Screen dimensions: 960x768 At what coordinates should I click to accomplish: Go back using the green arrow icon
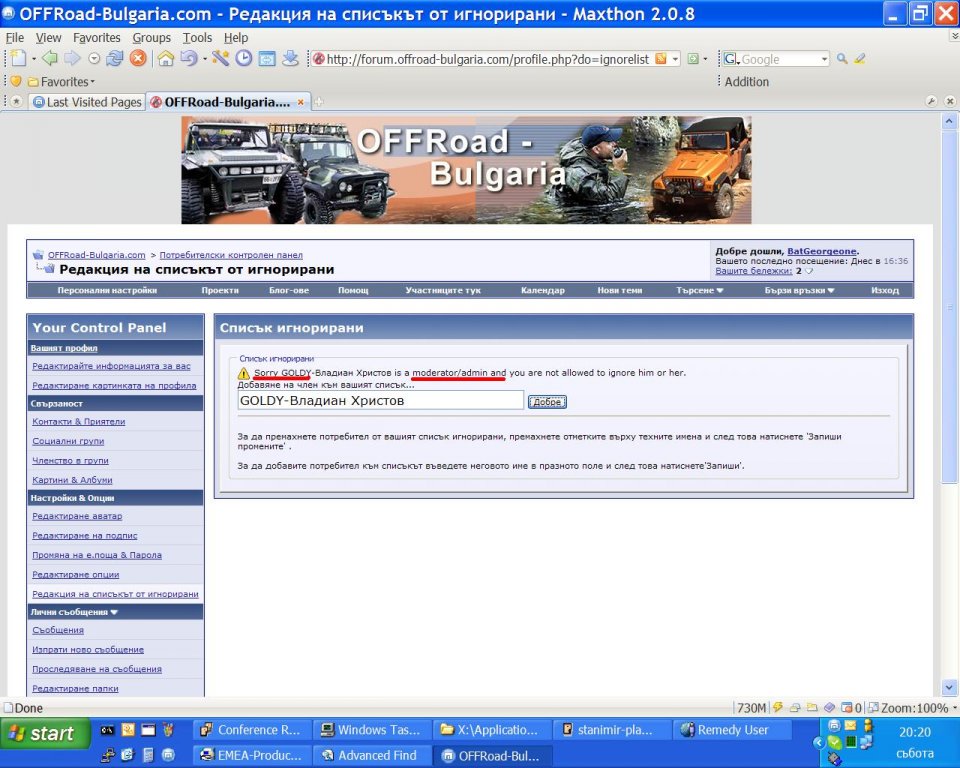(48, 59)
